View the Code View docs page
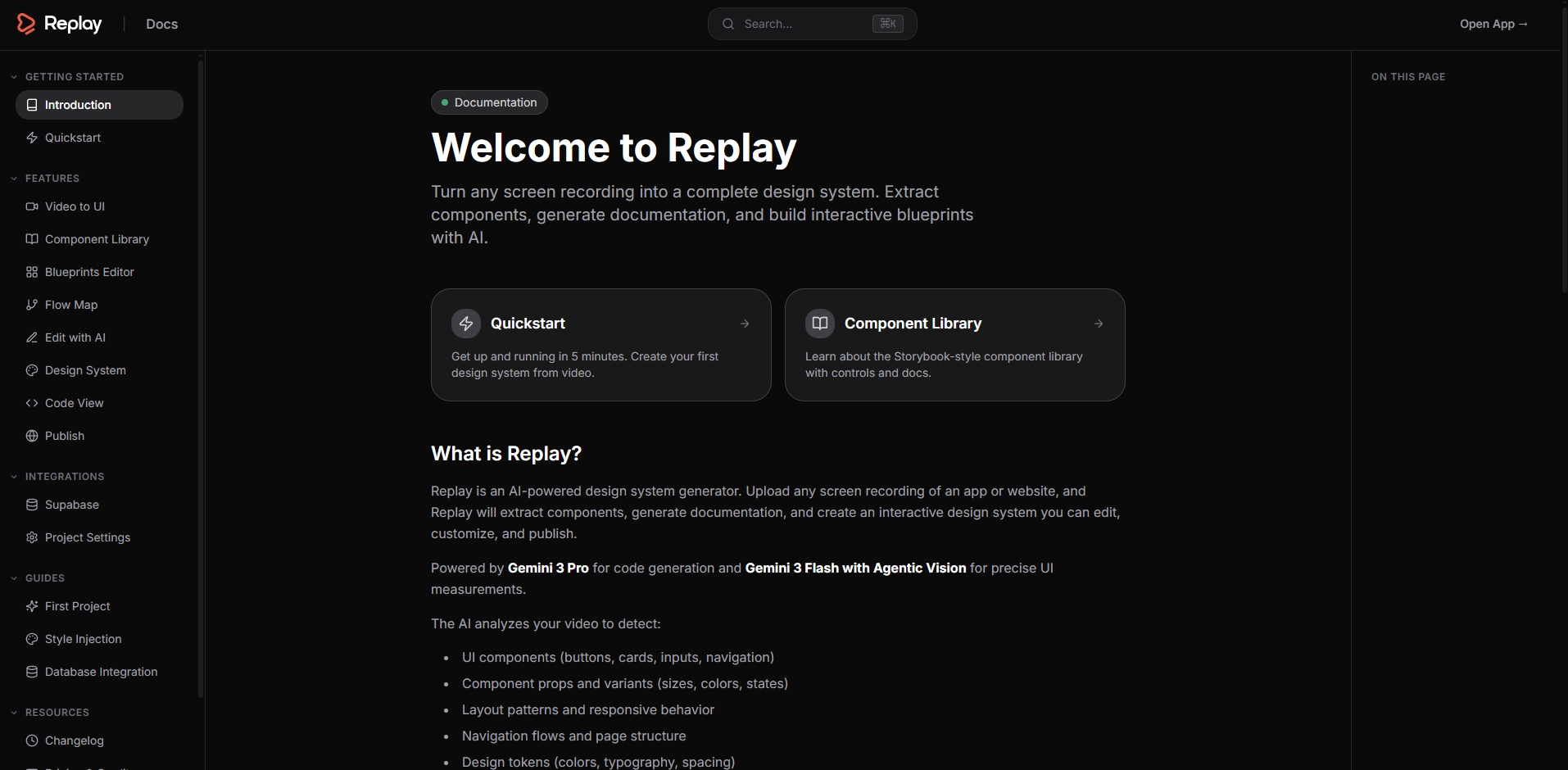This screenshot has width=1568, height=770. coord(99,403)
